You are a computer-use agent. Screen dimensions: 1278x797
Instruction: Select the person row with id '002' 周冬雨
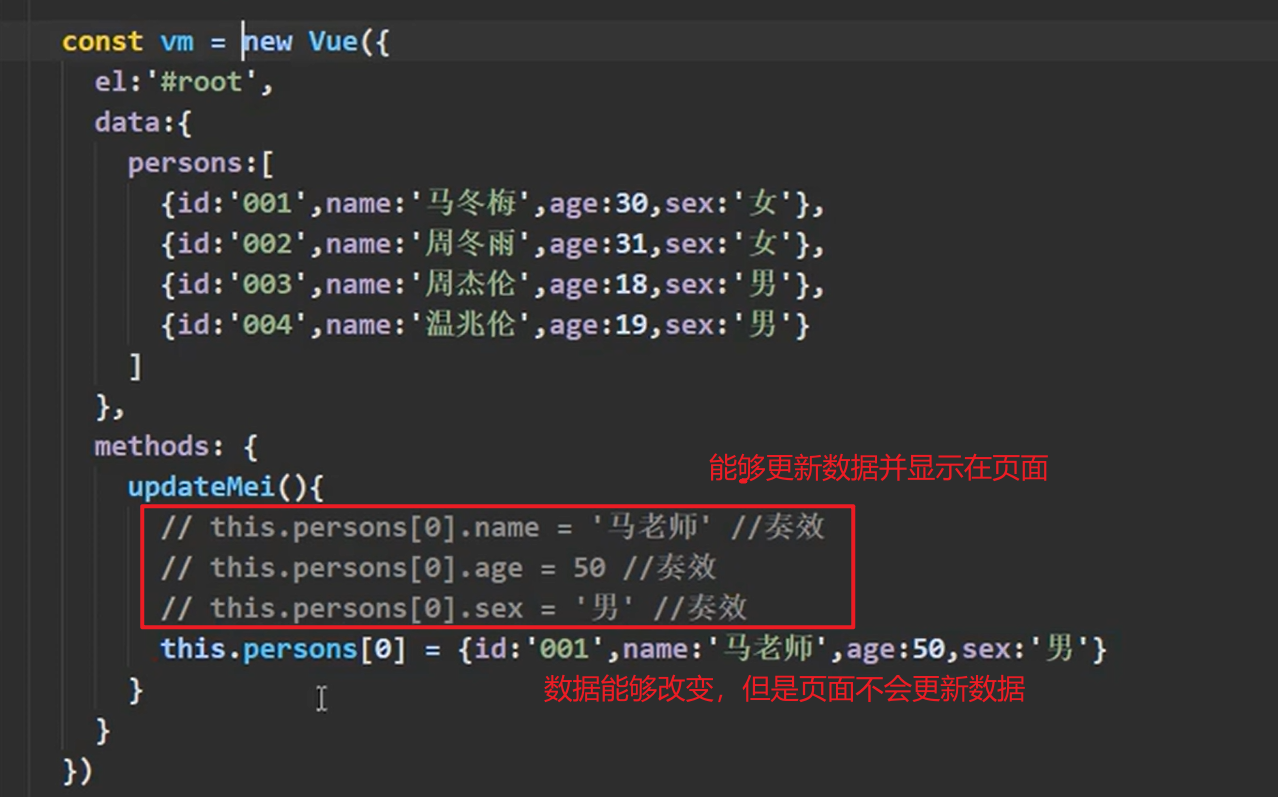coord(493,244)
